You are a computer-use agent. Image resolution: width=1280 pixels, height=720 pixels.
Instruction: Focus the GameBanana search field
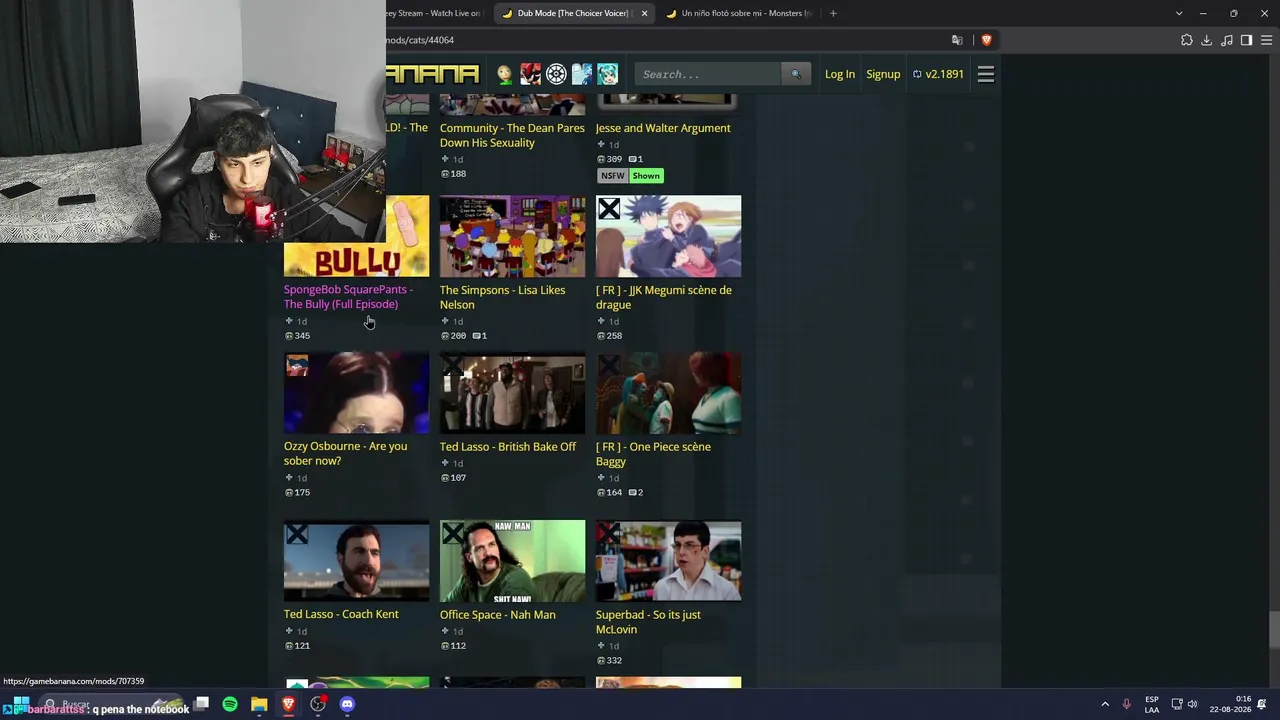[708, 74]
